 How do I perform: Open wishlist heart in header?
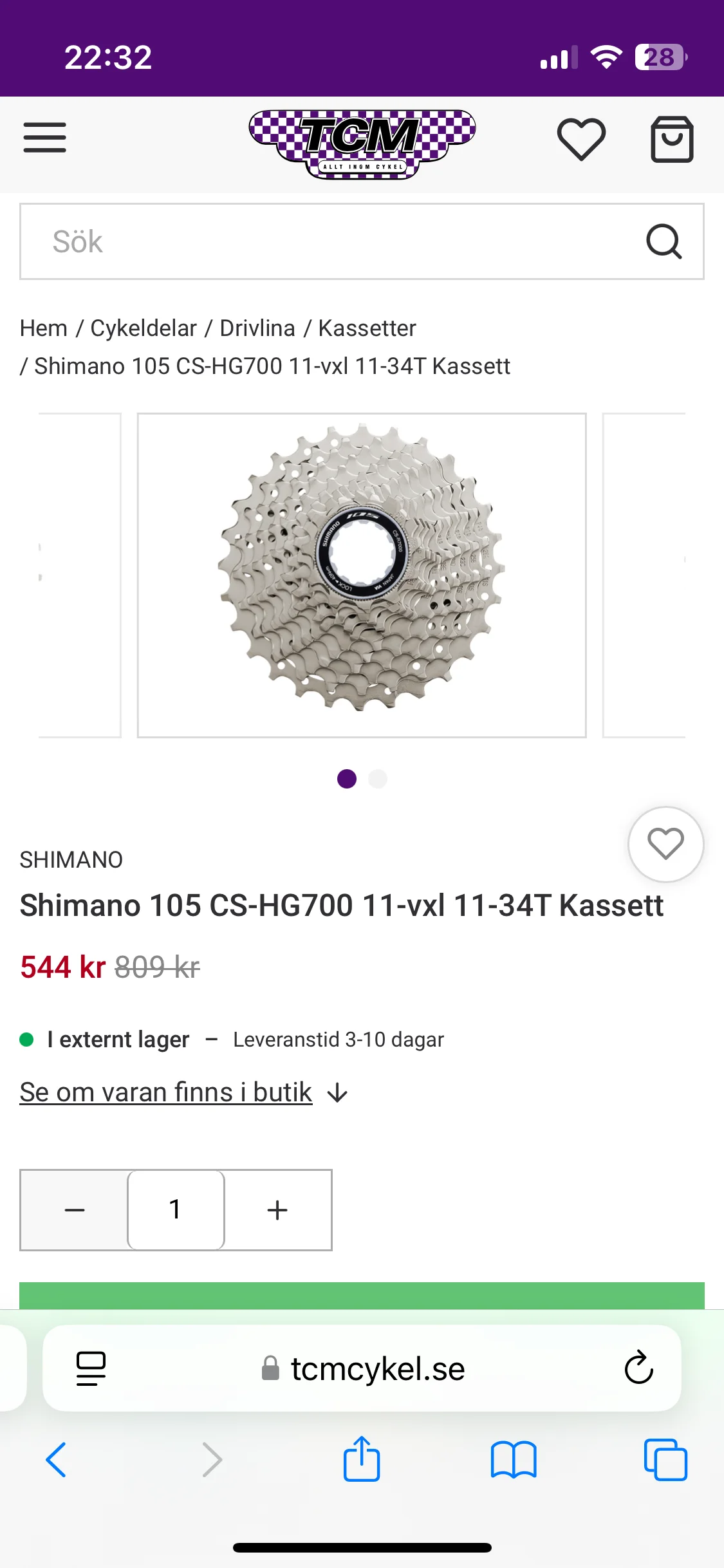click(x=581, y=139)
